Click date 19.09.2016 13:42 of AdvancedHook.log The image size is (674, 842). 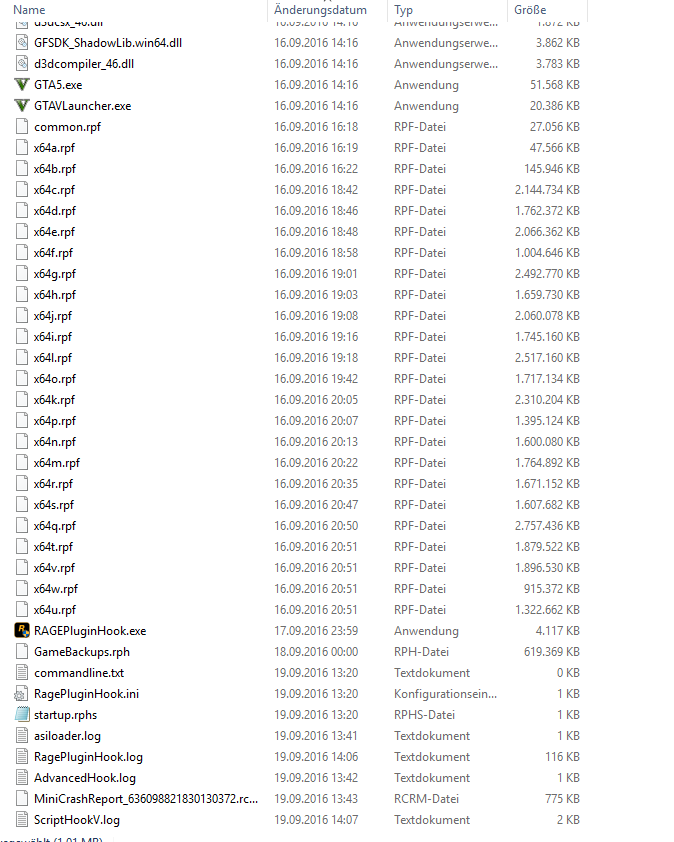(316, 778)
